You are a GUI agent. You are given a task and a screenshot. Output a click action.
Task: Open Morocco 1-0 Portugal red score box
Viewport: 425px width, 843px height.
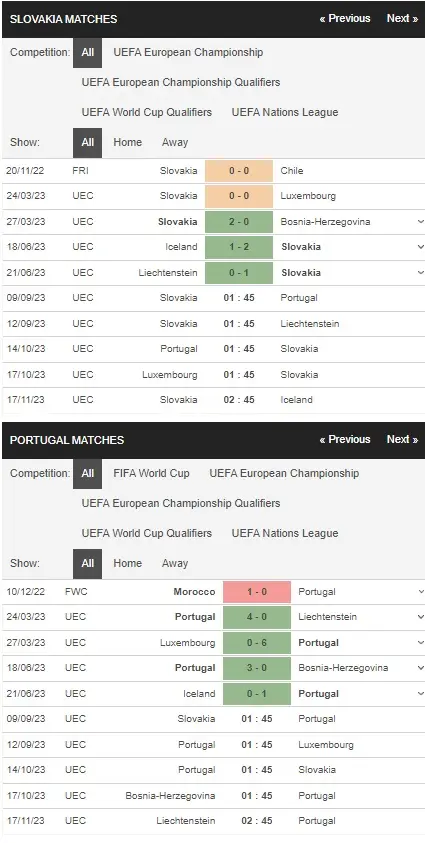(x=257, y=591)
